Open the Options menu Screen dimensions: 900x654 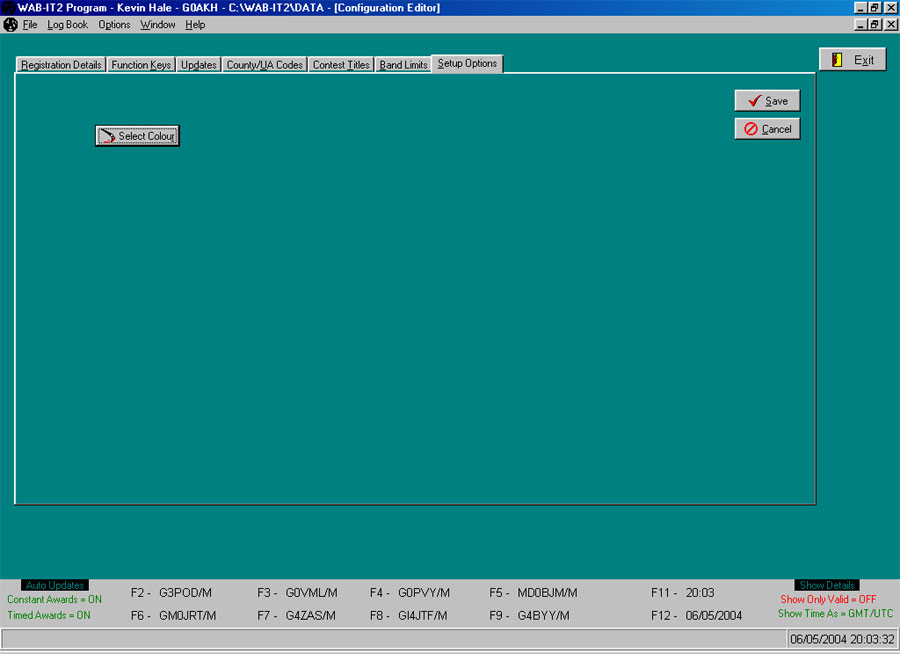tap(113, 24)
